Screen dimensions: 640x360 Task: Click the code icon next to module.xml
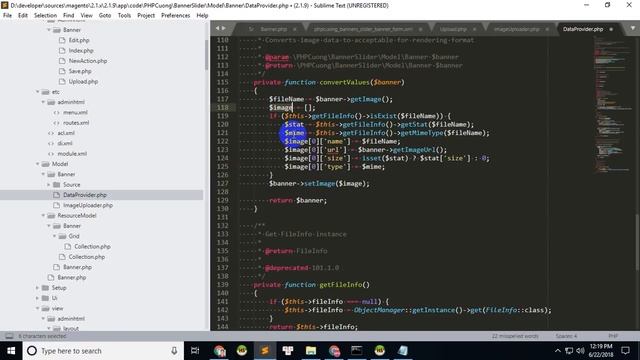tap(51, 153)
